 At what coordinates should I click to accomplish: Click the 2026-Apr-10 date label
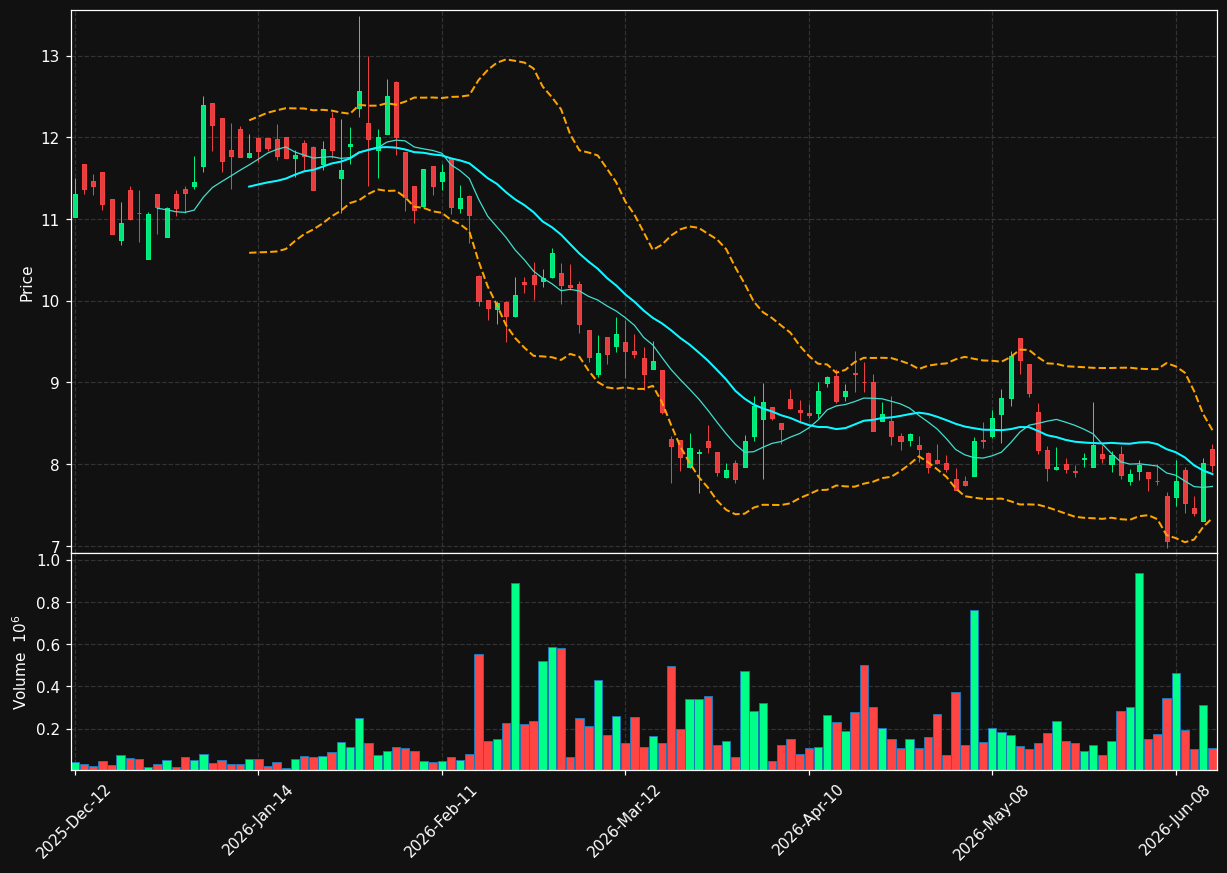[x=808, y=821]
